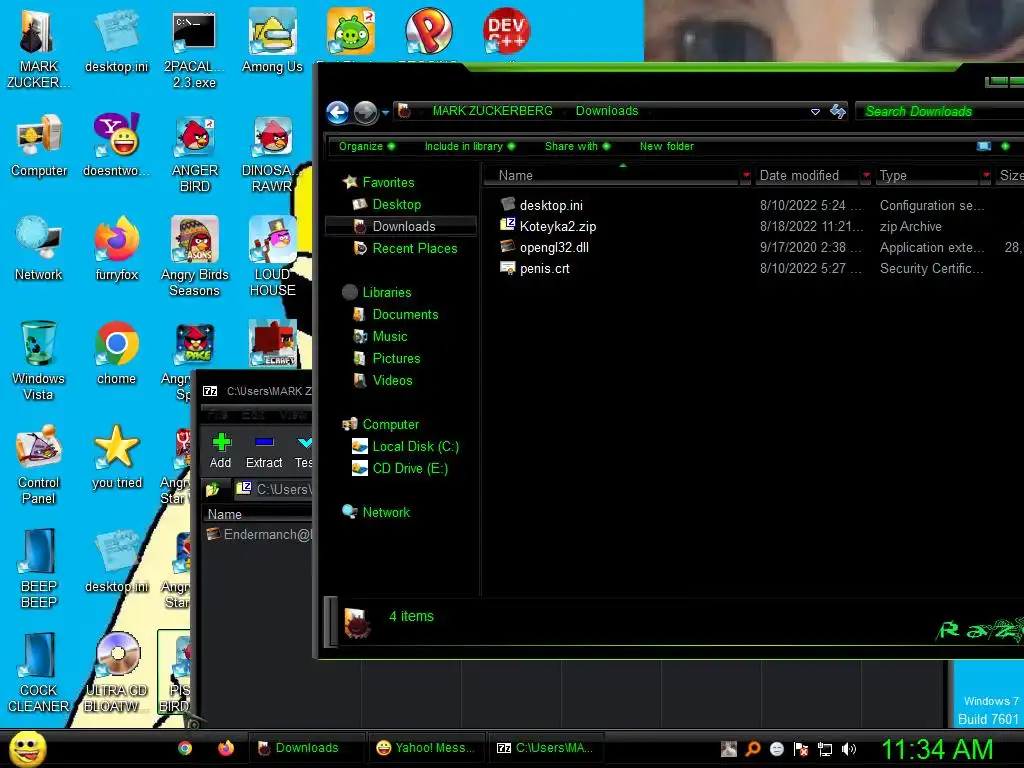Select the Koteyka2.zip file

click(558, 227)
